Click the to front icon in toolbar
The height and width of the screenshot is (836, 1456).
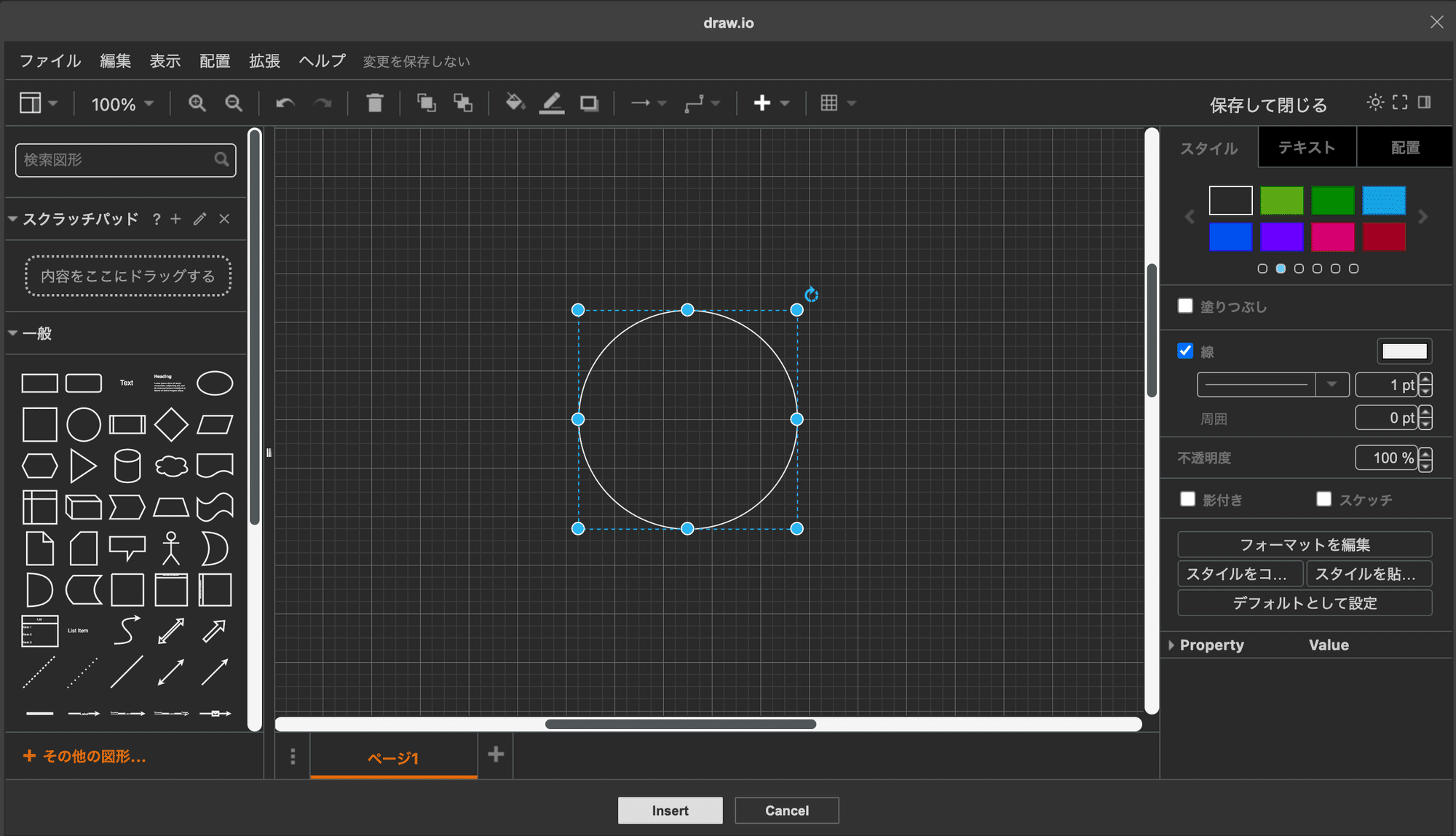coord(426,103)
